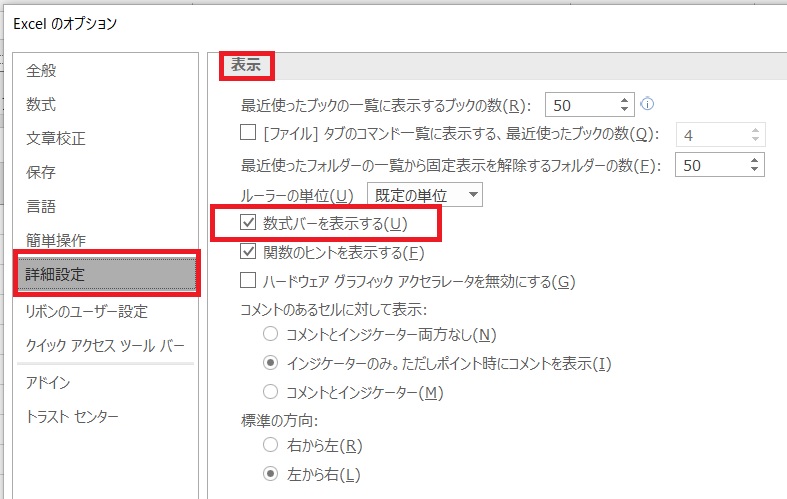
Task: Click the 標準の方向 label
Action: (x=280, y=420)
